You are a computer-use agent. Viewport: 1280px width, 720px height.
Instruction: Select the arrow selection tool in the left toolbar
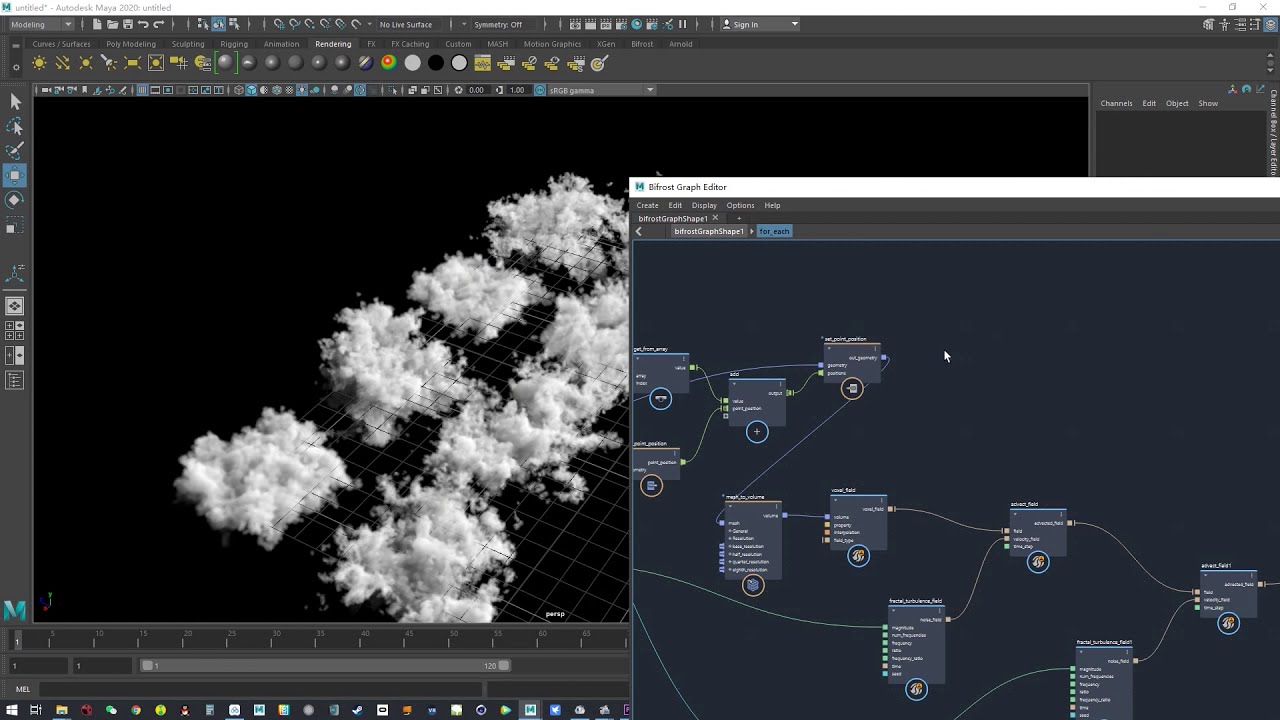(x=15, y=101)
